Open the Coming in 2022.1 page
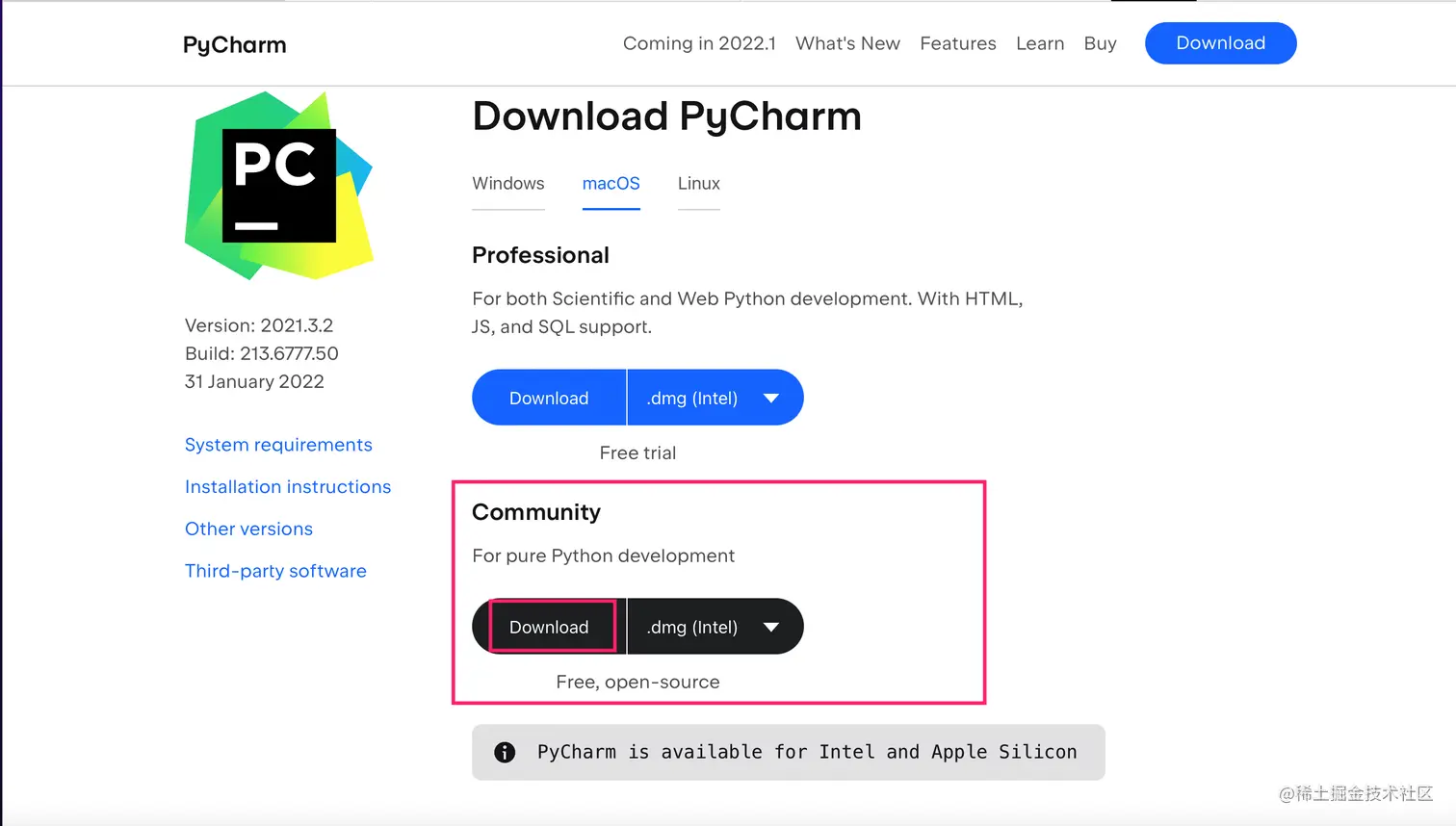 (x=699, y=43)
